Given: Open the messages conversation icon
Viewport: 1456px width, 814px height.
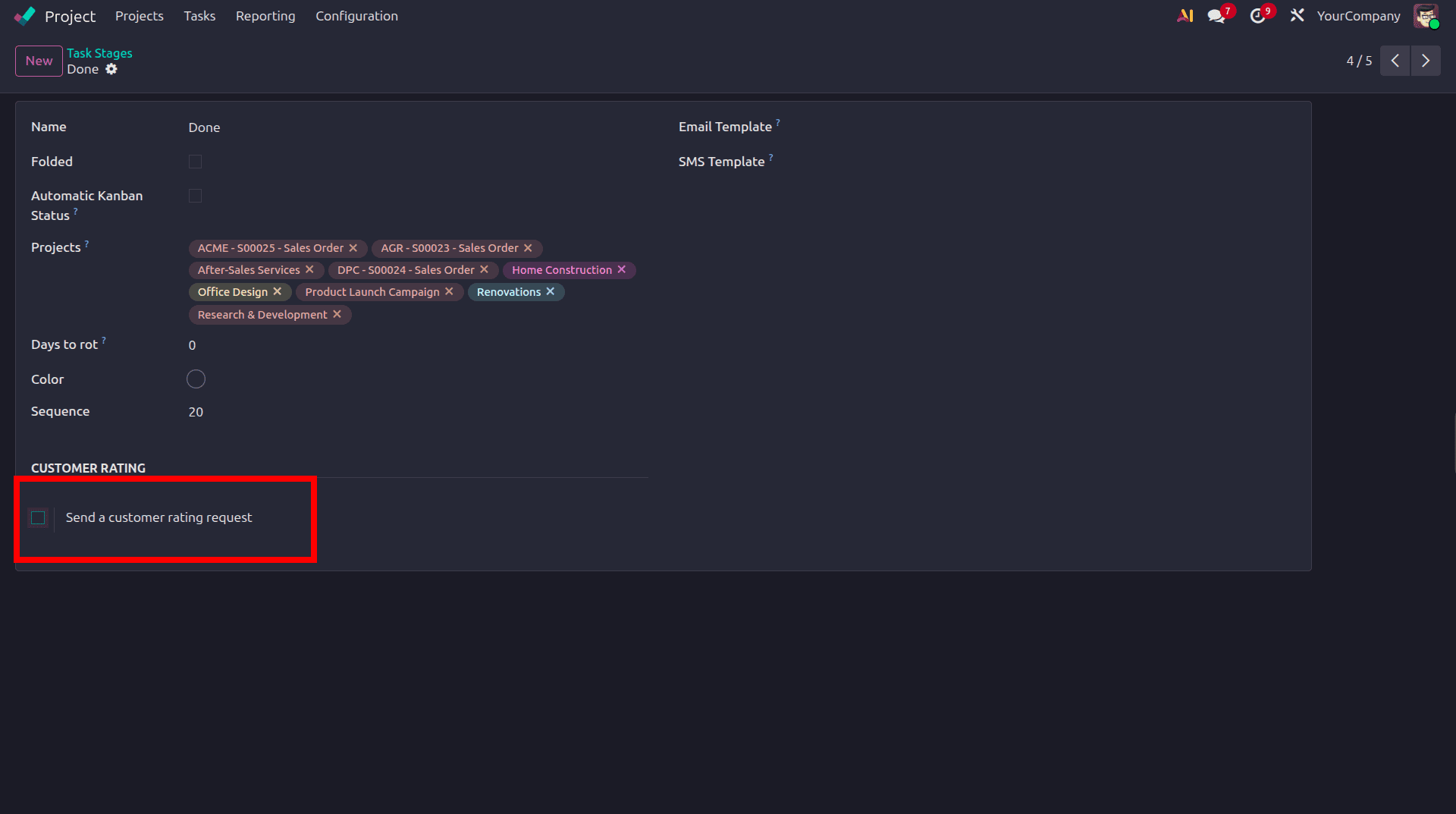Looking at the screenshot, I should click(1217, 16).
